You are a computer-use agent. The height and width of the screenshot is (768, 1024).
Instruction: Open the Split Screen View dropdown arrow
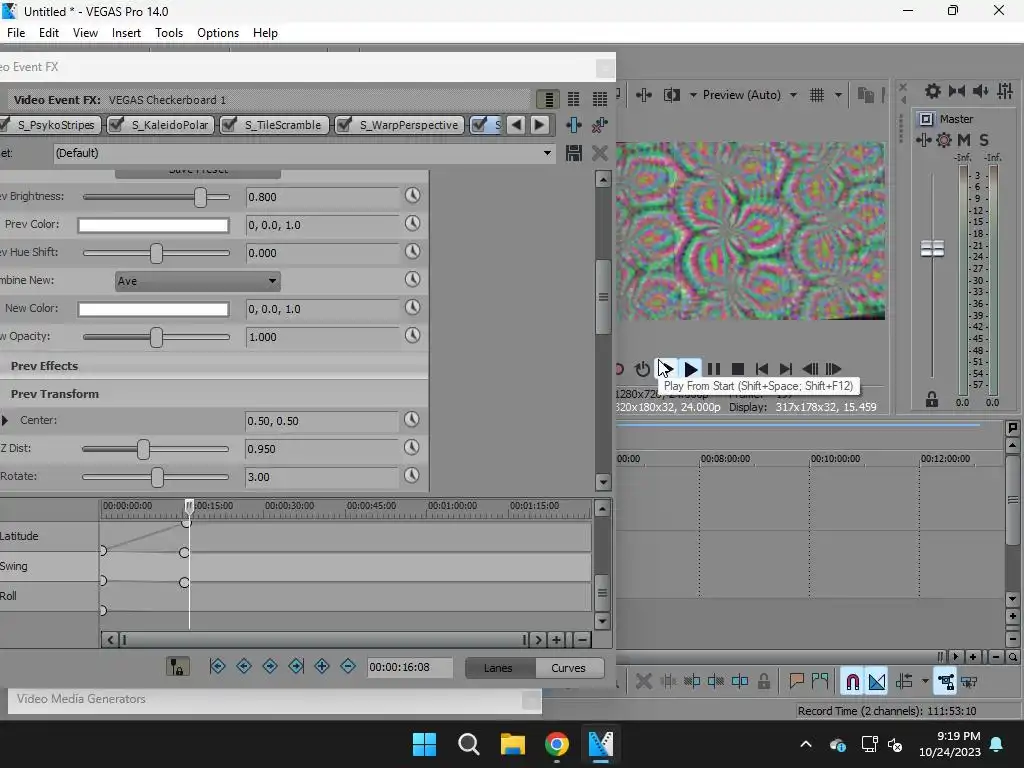[693, 95]
